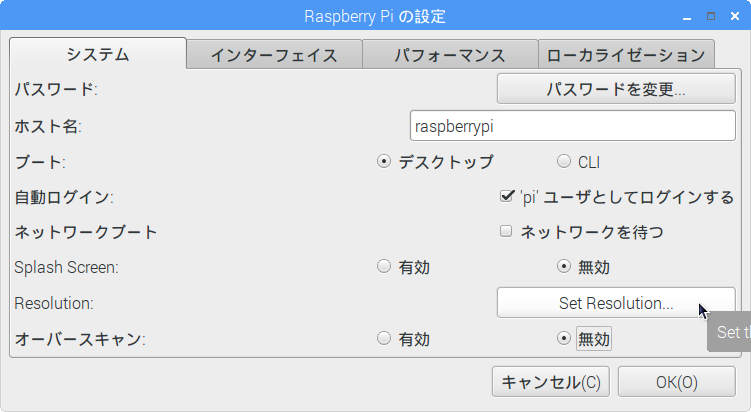Screen dimensions: 751x412
Task: Click the ホスト名 field containing raspberrypi
Action: [572, 126]
